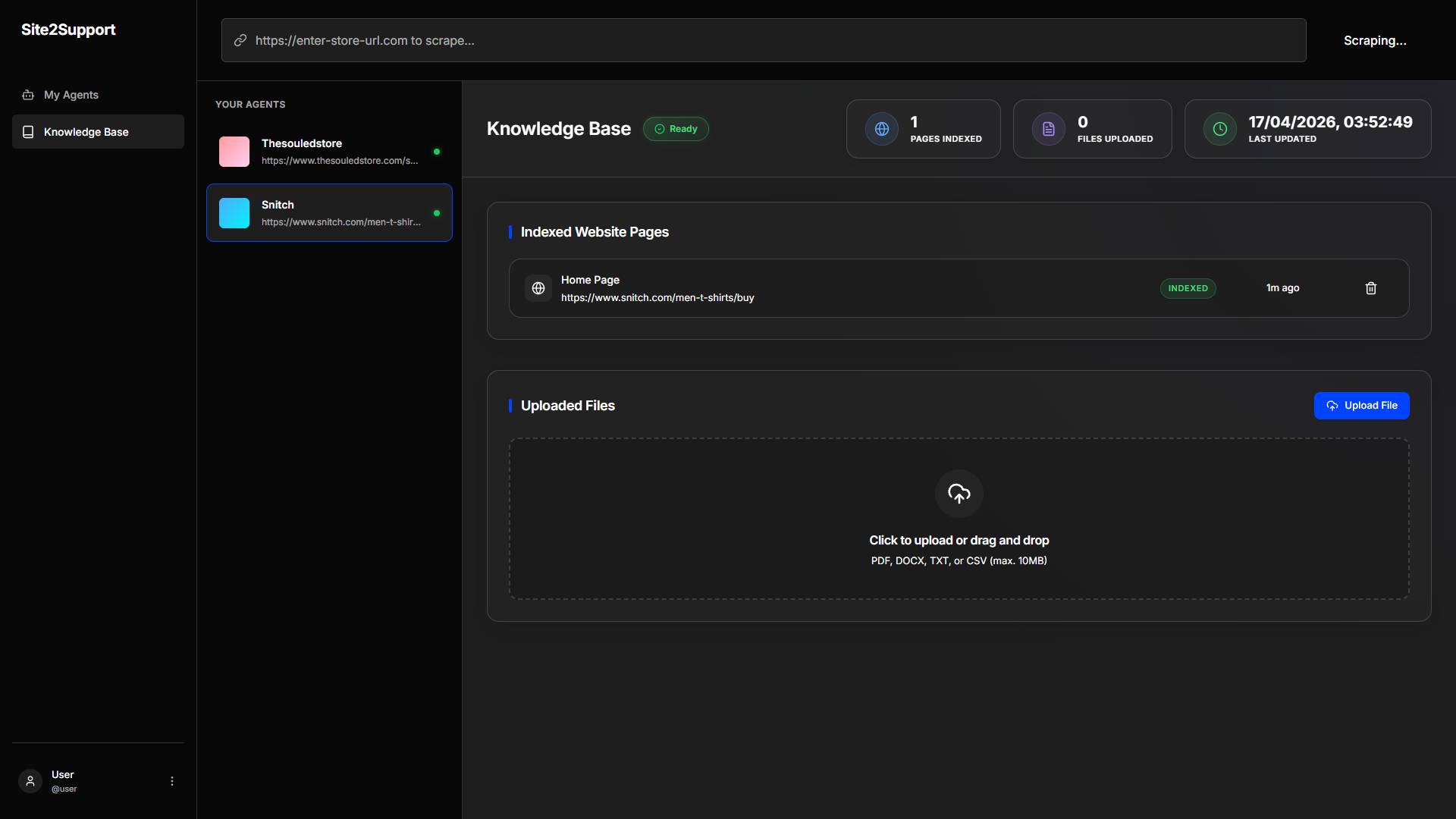
Task: Click the files uploaded document icon
Action: [1048, 129]
